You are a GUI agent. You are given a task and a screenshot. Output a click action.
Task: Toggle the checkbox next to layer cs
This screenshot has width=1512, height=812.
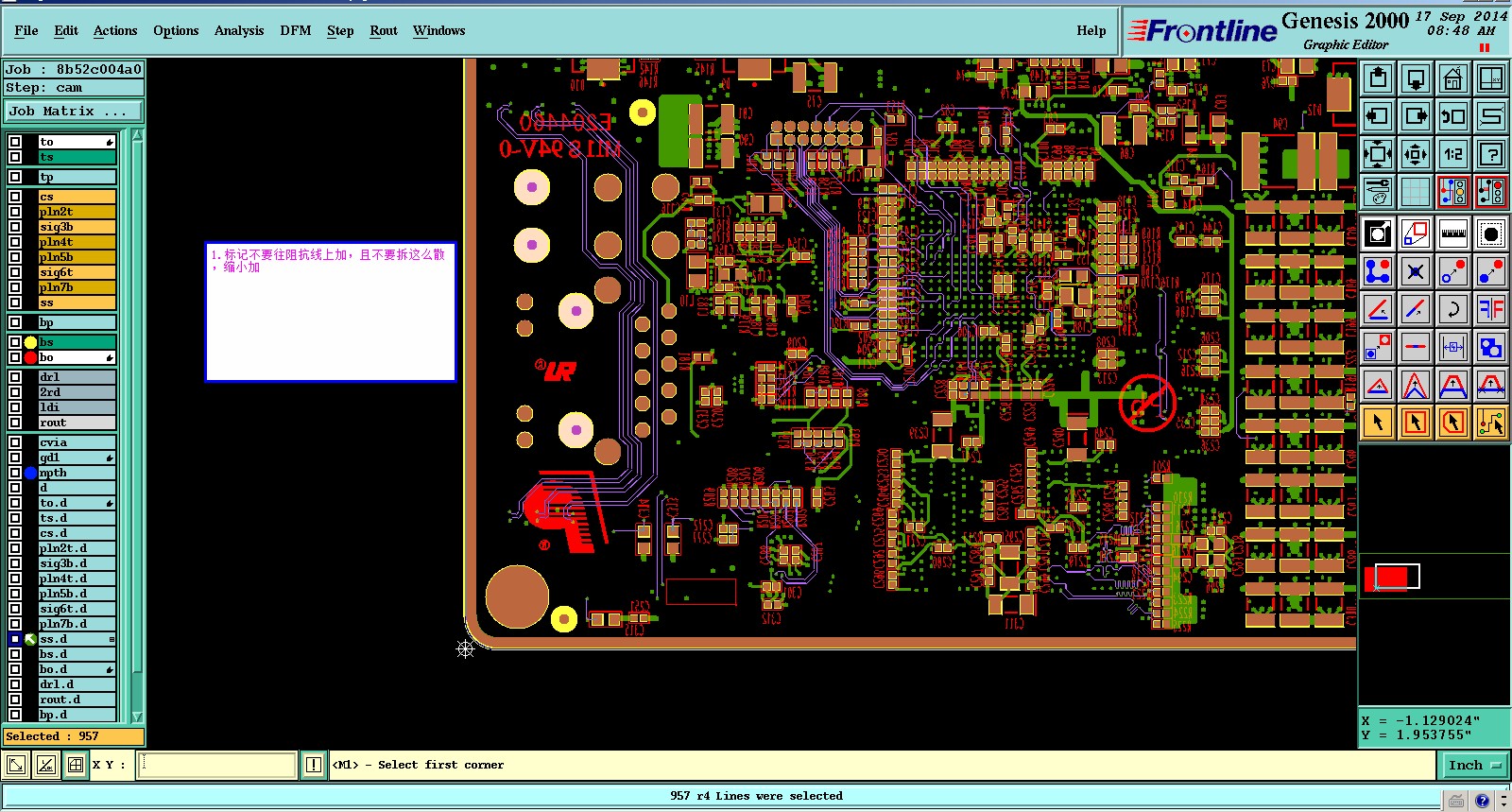point(15,197)
